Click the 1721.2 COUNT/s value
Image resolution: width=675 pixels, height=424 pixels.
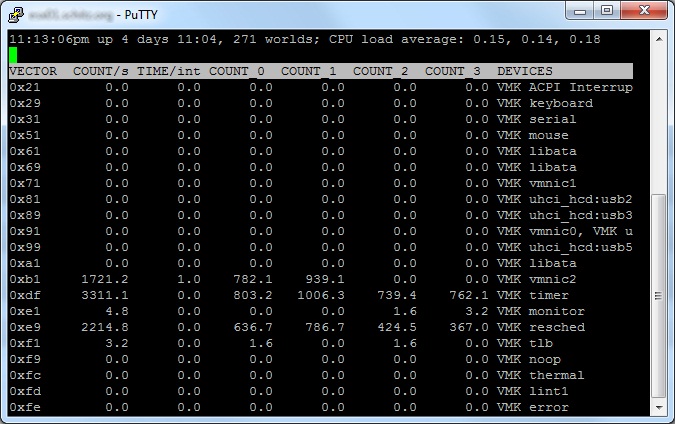(x=105, y=279)
